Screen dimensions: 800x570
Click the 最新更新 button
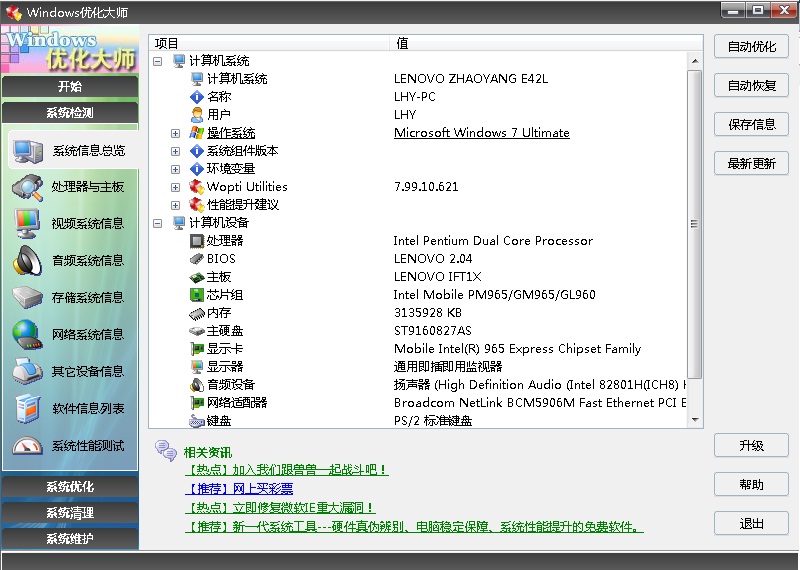752,164
